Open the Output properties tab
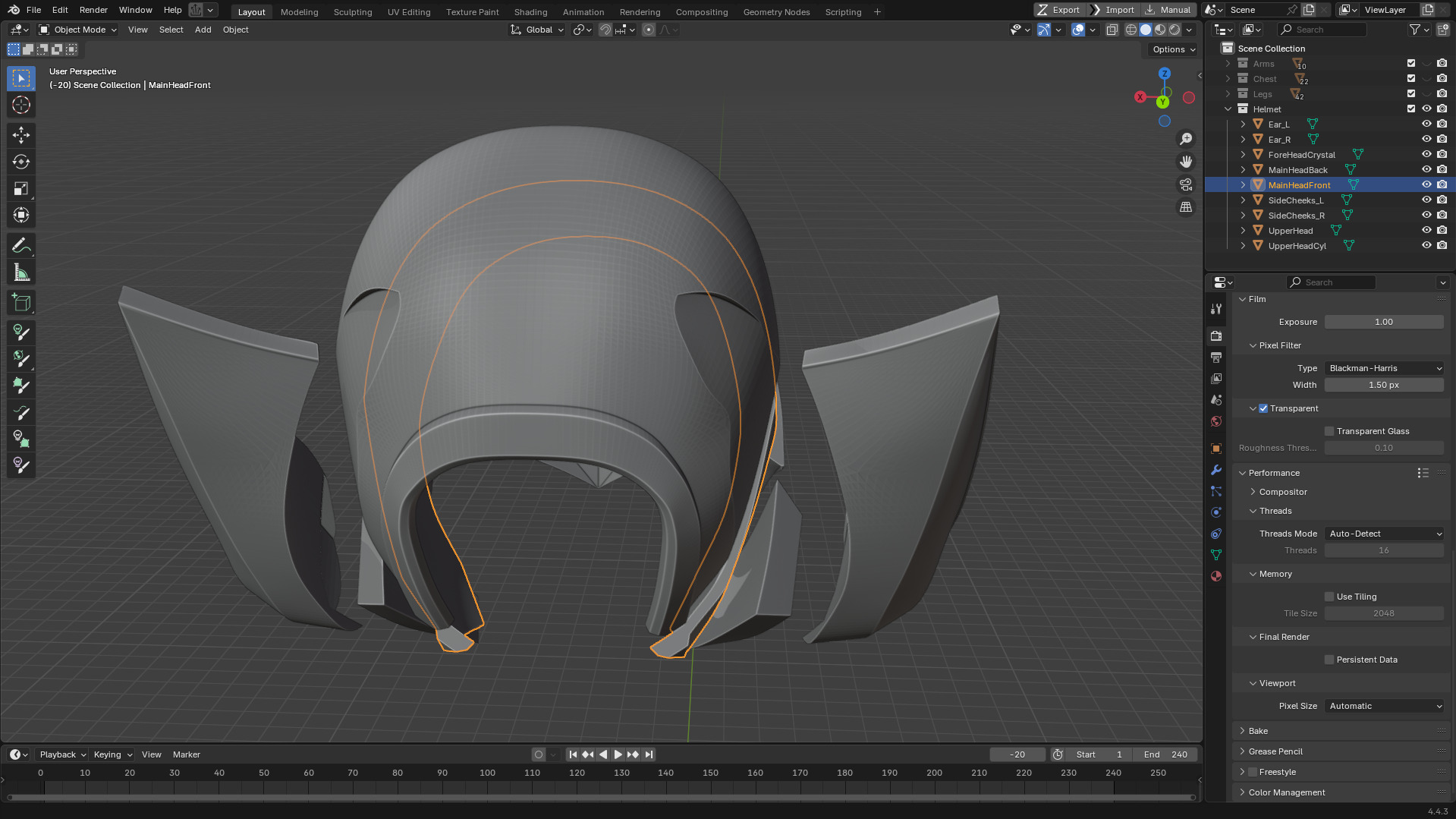The image size is (1456, 819). click(1216, 357)
